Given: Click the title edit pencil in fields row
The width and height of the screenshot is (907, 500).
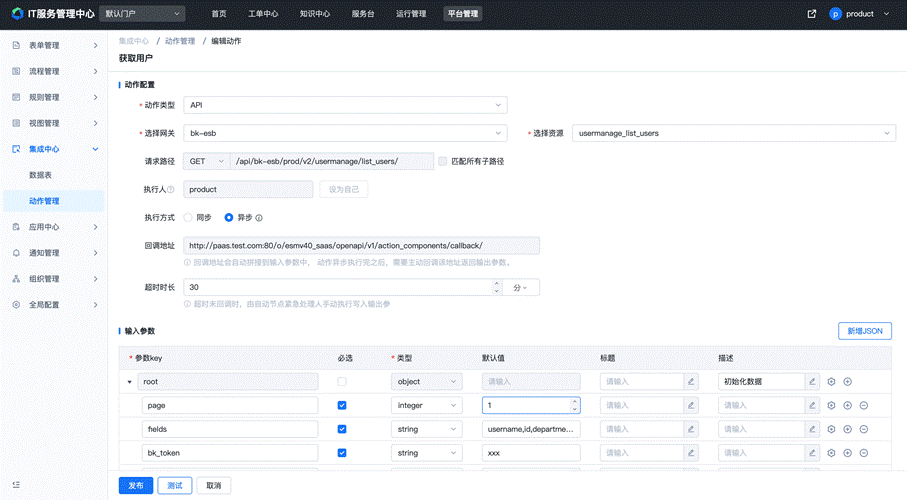Looking at the screenshot, I should pyautogui.click(x=691, y=429).
